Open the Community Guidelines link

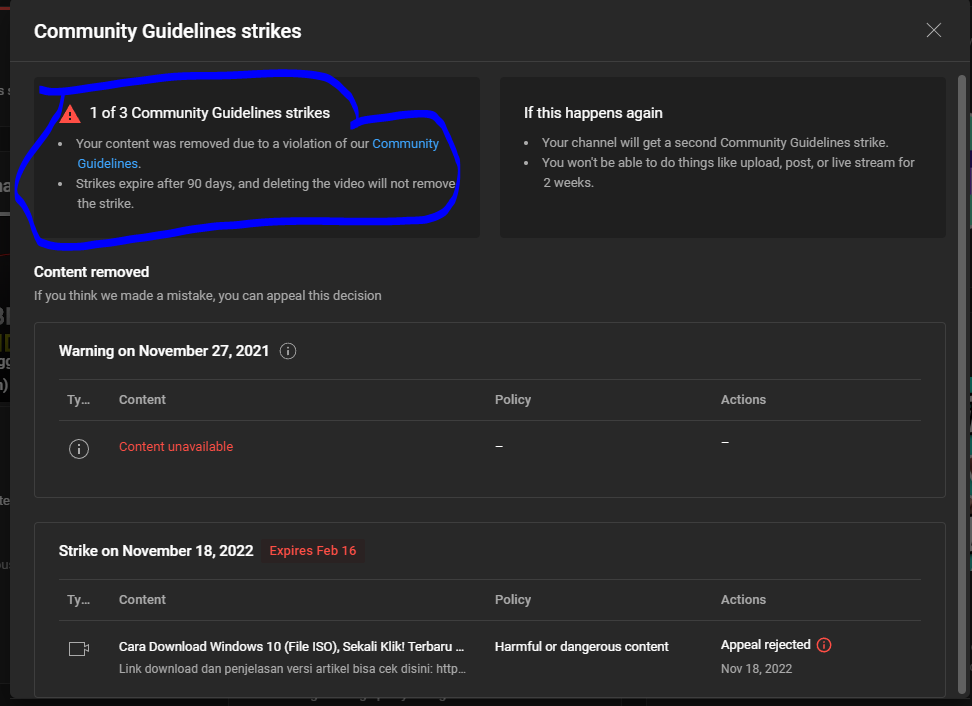pos(405,144)
